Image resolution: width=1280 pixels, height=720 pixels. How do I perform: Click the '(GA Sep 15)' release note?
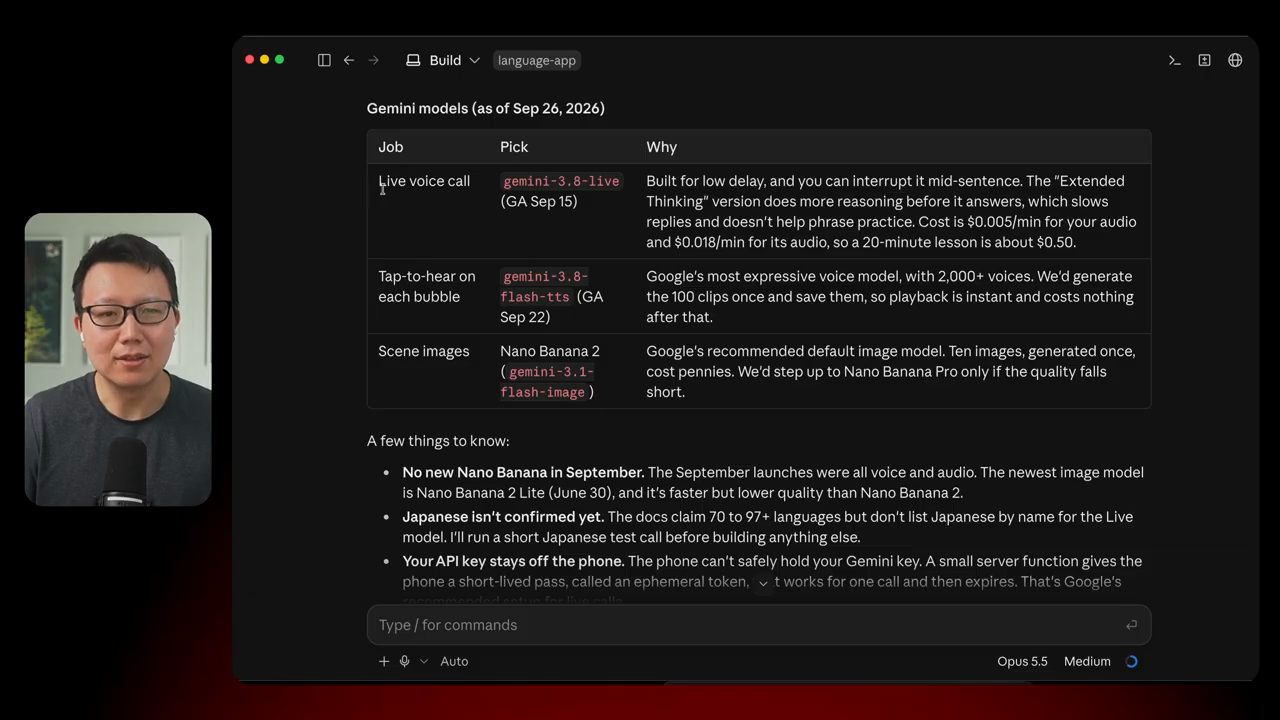539,201
